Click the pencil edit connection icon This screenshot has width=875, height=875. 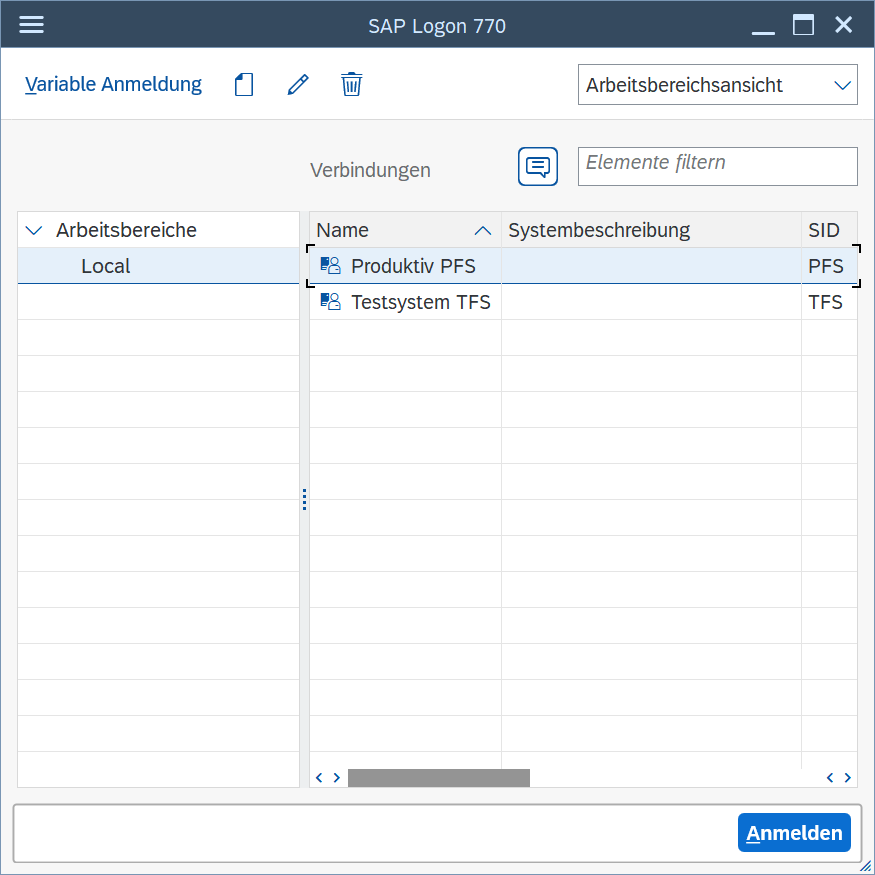click(x=297, y=85)
